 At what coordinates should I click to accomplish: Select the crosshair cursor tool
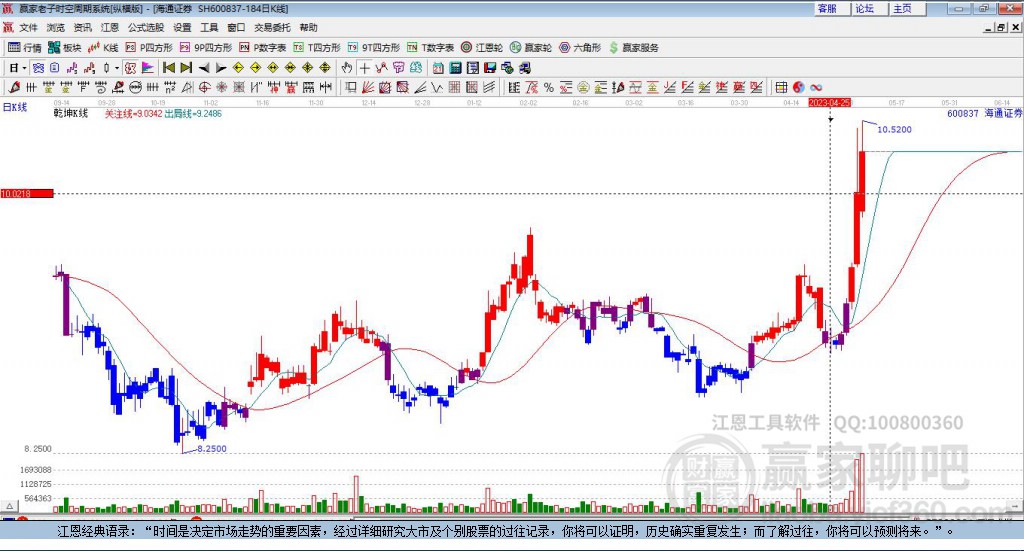pyautogui.click(x=364, y=68)
